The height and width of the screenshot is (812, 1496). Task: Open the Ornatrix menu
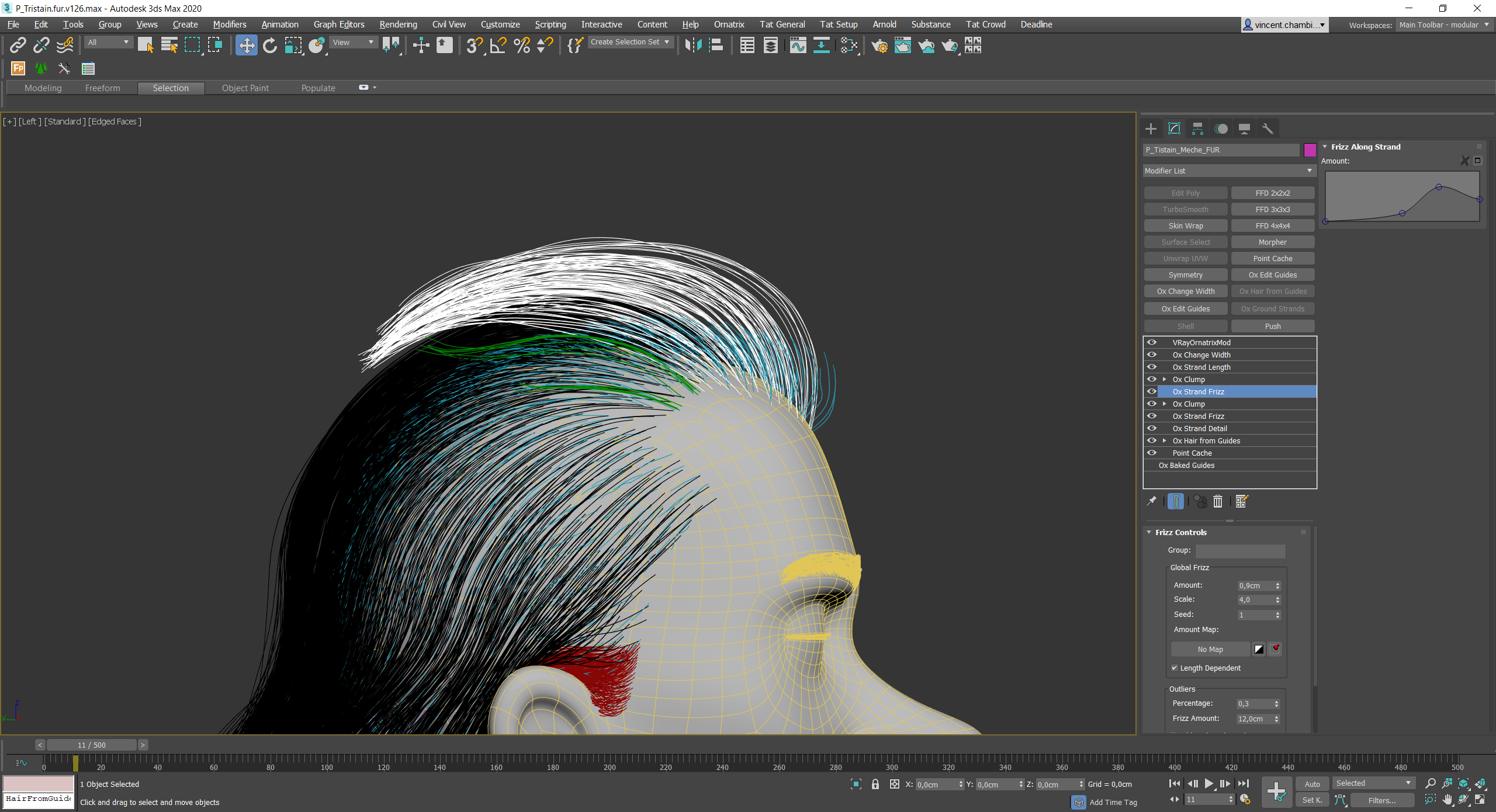coord(729,25)
